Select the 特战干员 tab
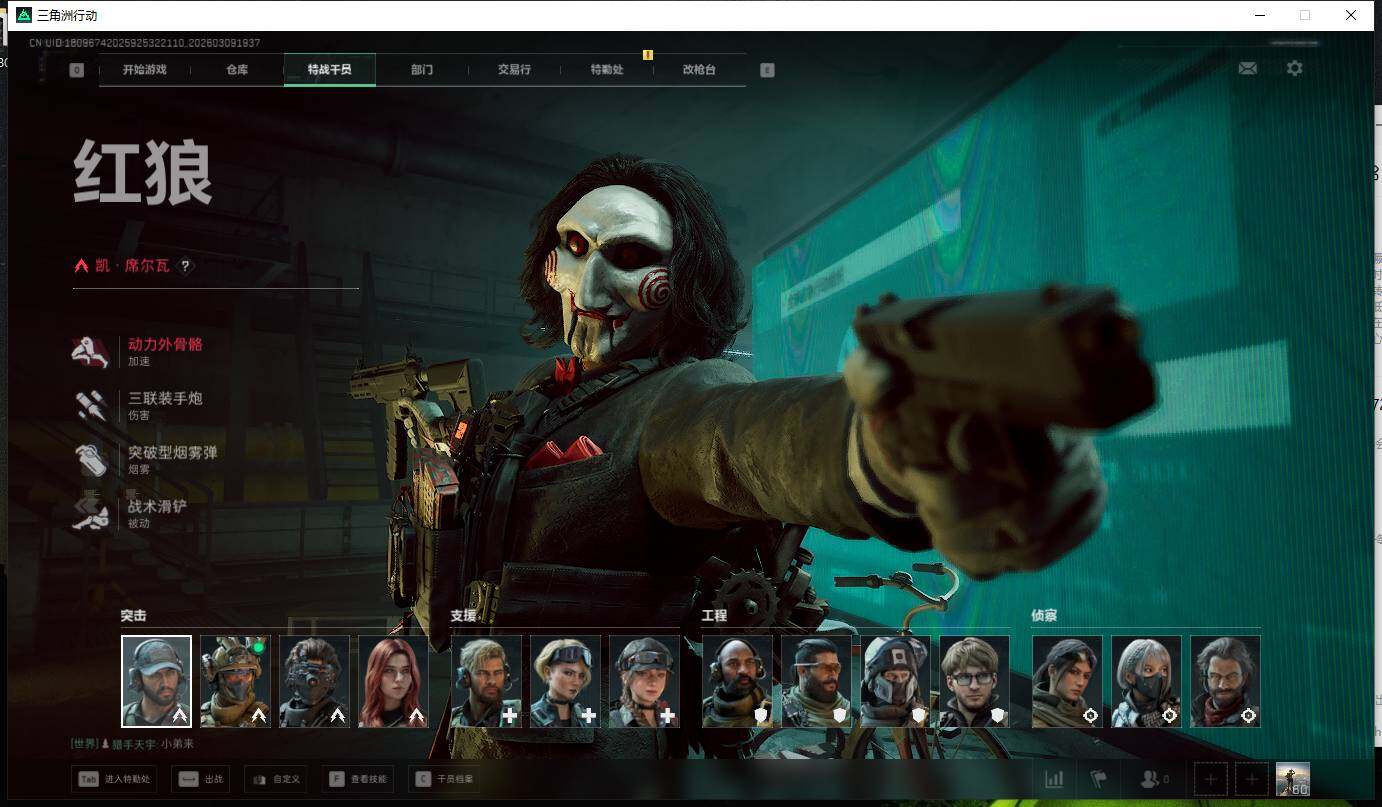This screenshot has height=807, width=1382. [x=329, y=70]
